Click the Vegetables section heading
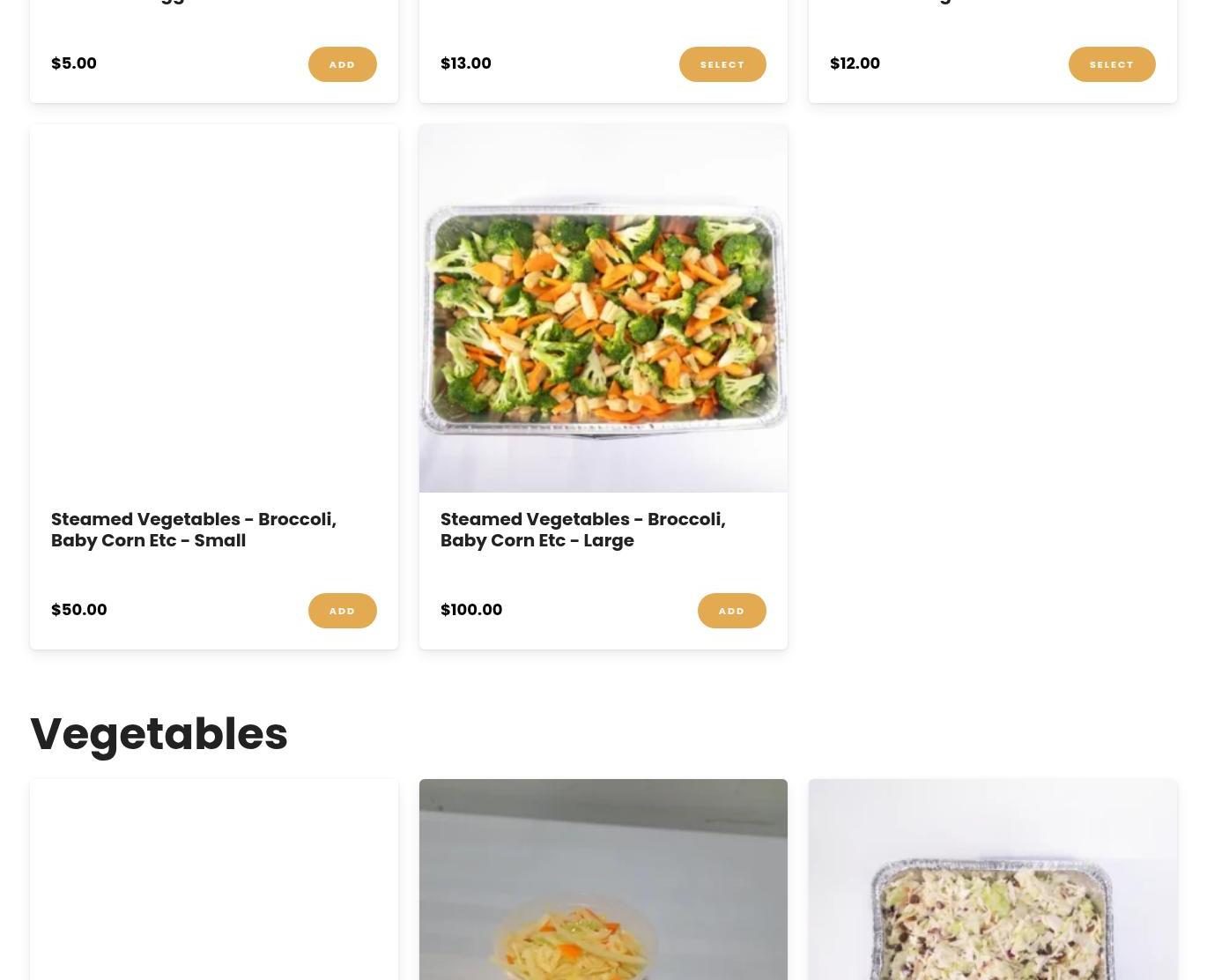 [159, 734]
